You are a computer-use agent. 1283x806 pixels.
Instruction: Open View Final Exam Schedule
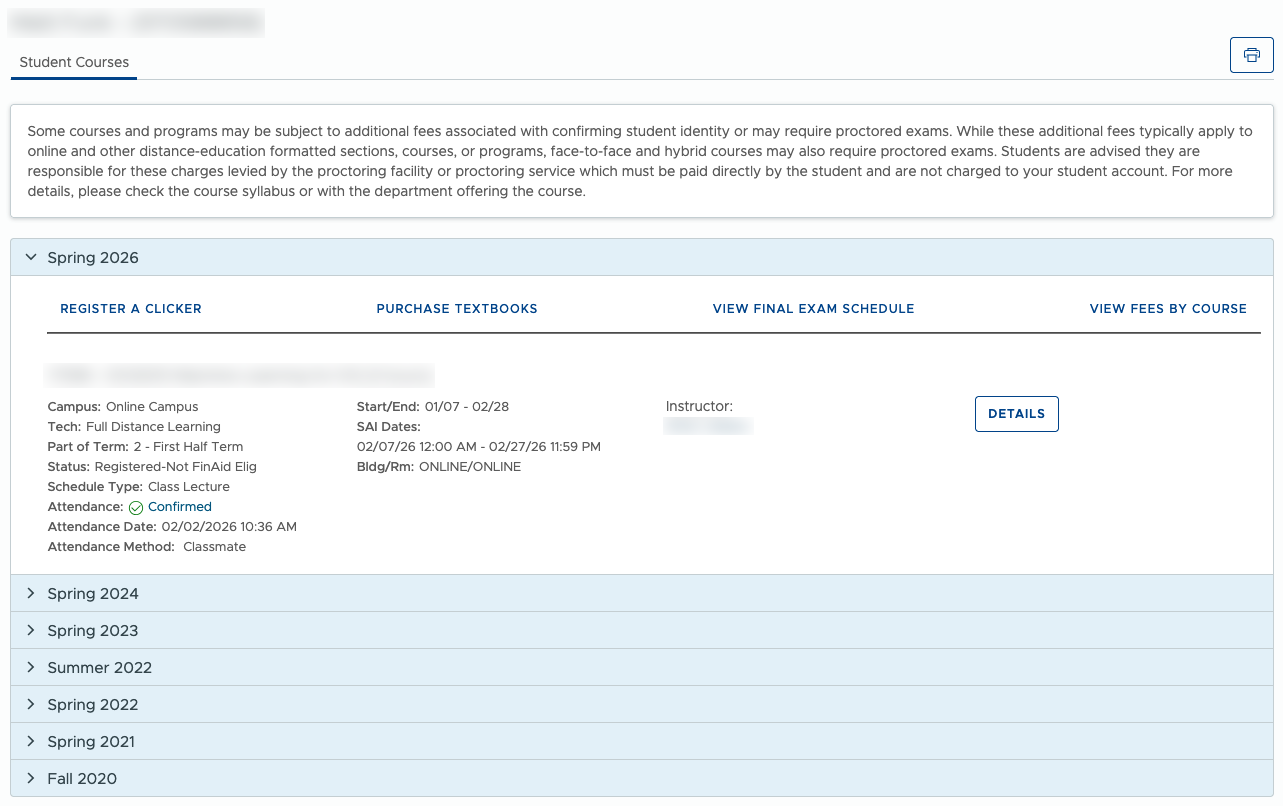pos(813,309)
